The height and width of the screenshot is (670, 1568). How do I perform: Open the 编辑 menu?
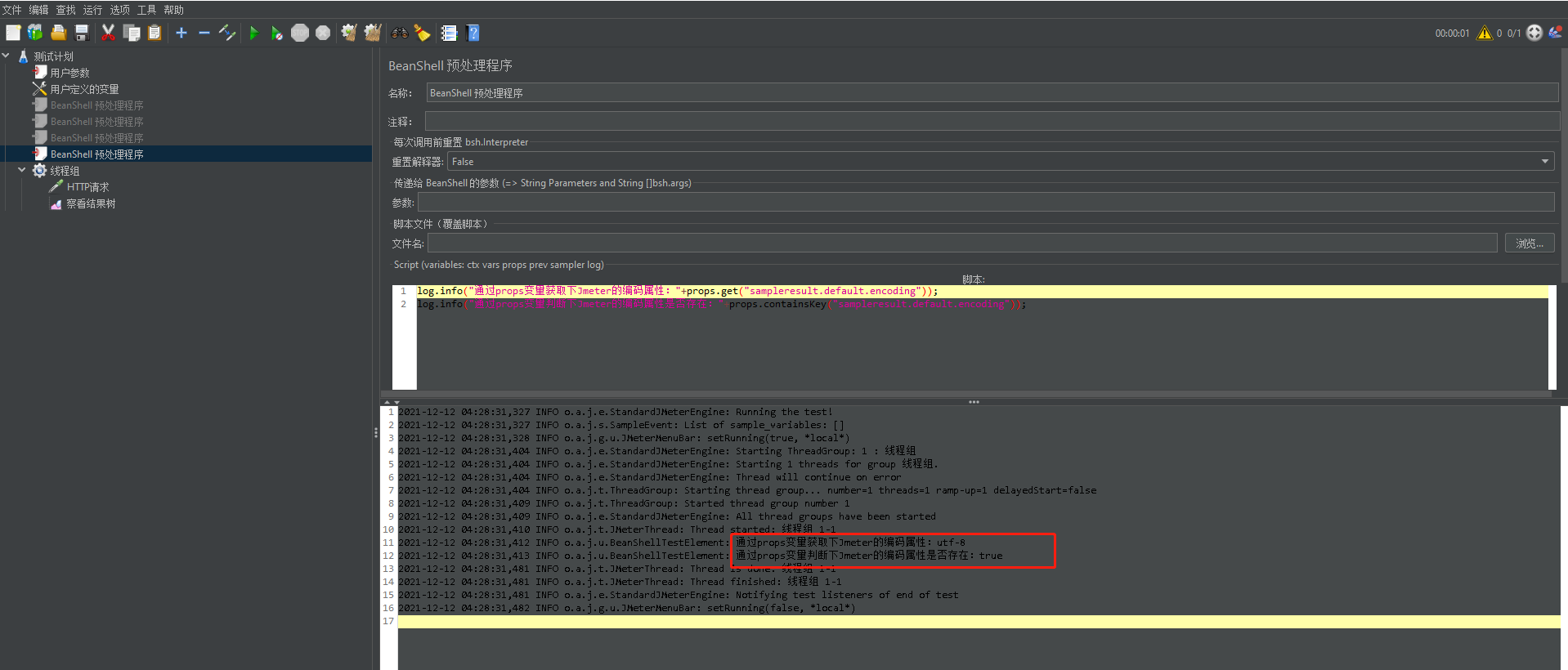coord(38,10)
